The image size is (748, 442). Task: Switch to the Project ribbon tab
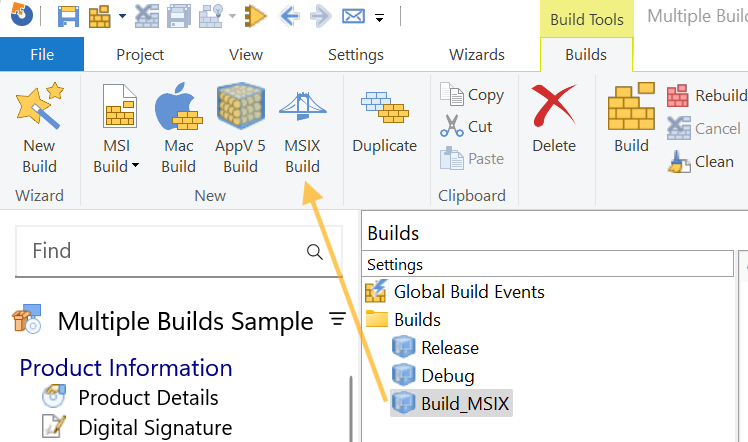pyautogui.click(x=140, y=54)
